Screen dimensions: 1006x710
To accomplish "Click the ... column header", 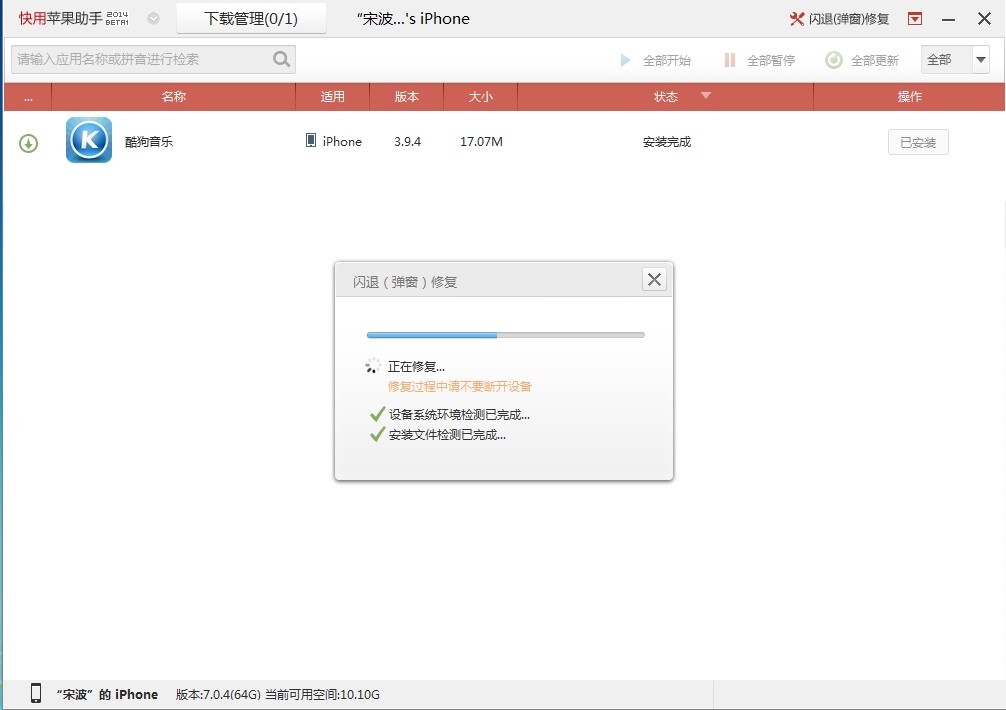I will tap(28, 96).
